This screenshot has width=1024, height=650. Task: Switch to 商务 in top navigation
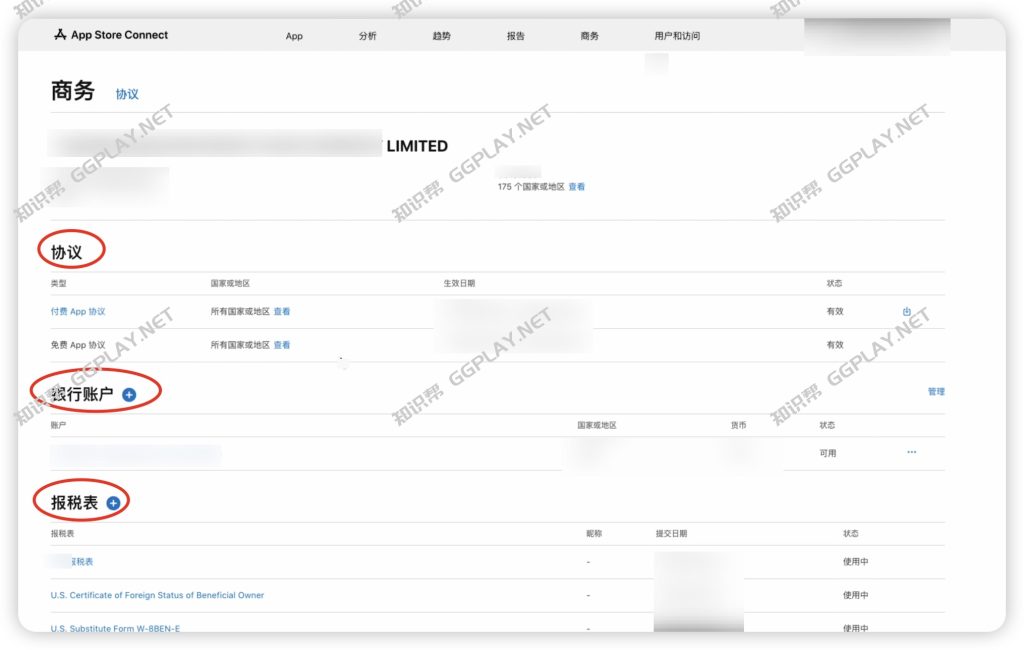590,36
